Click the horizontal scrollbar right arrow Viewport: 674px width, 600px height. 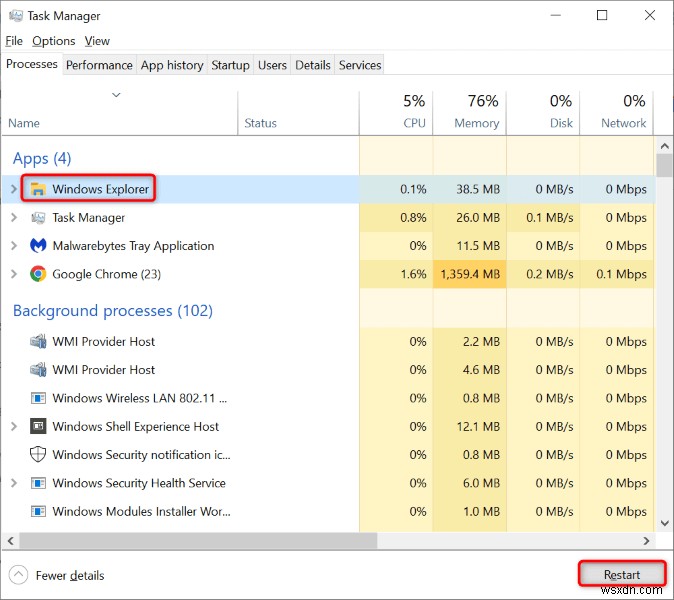(646, 541)
